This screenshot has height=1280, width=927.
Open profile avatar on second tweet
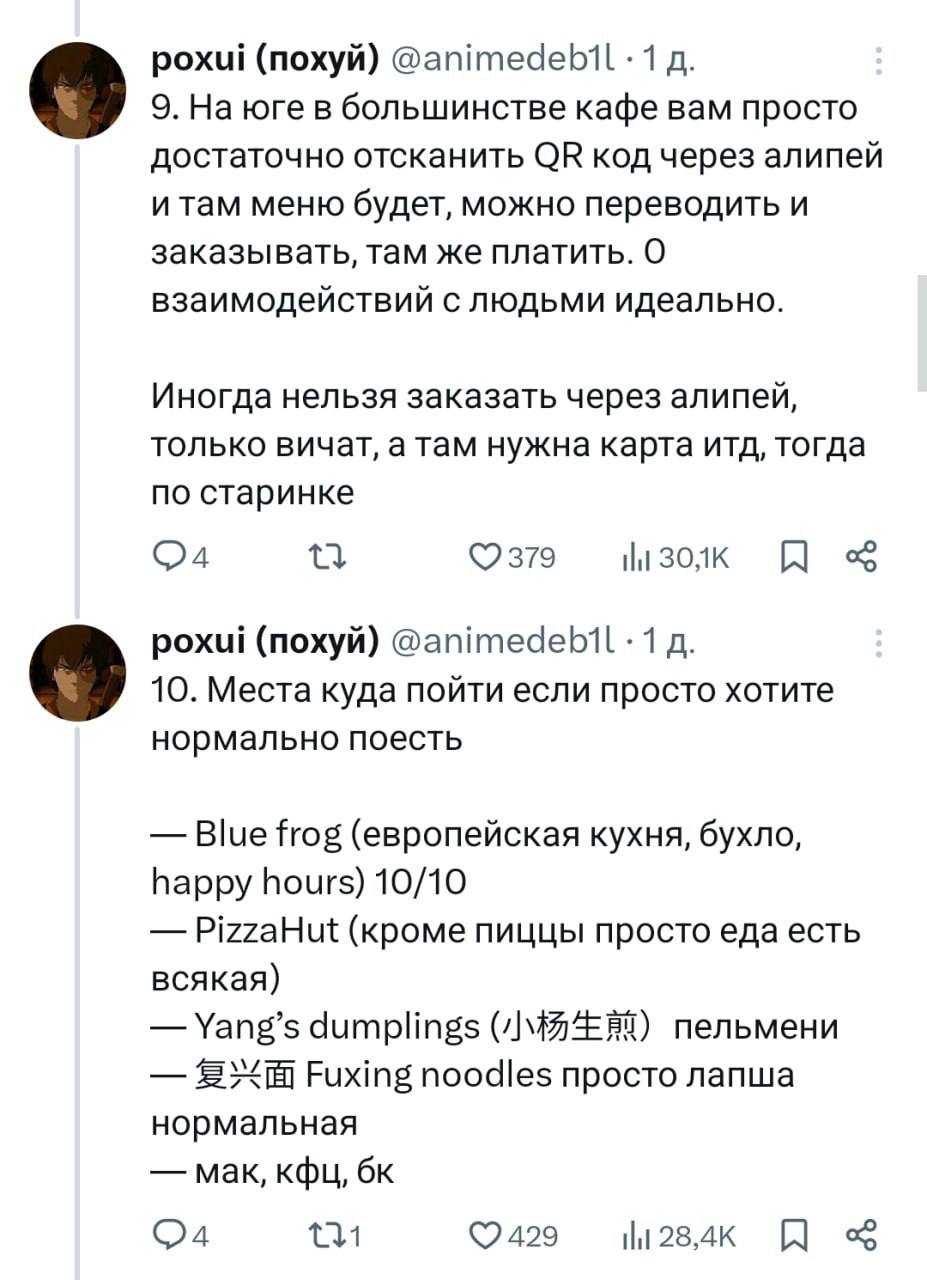(77, 672)
